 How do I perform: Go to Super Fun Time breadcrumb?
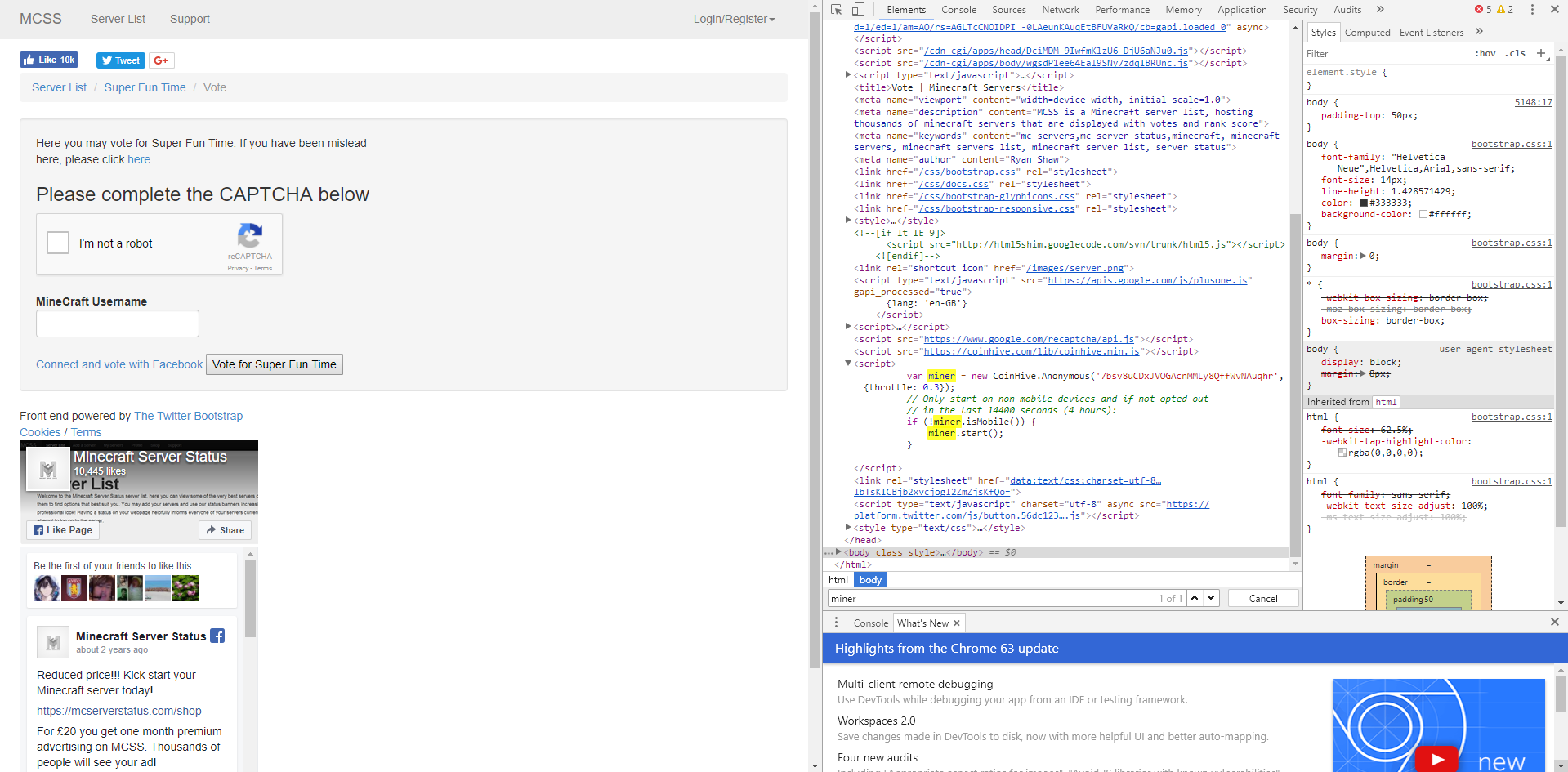pyautogui.click(x=145, y=87)
